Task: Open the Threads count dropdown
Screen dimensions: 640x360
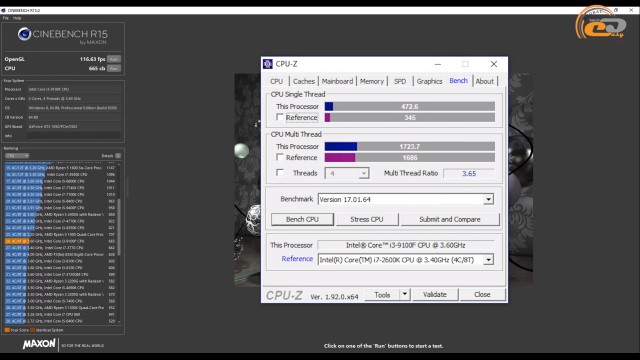Action: coord(347,173)
